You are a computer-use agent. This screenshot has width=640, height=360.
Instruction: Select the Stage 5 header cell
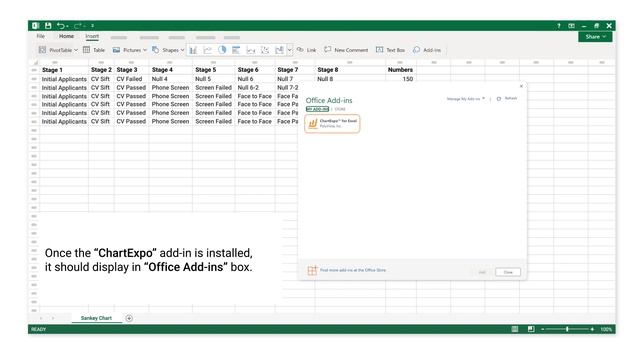pyautogui.click(x=213, y=70)
